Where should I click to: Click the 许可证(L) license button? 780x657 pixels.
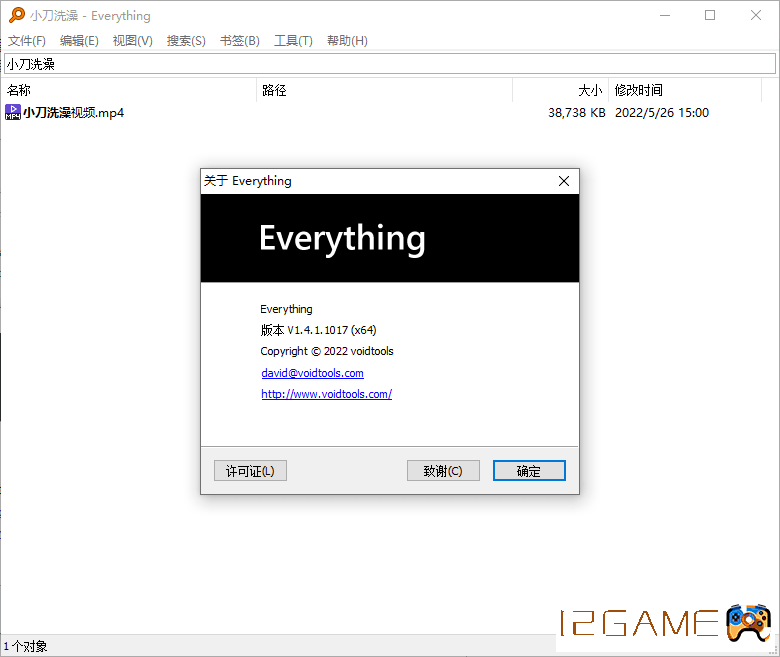coord(250,471)
